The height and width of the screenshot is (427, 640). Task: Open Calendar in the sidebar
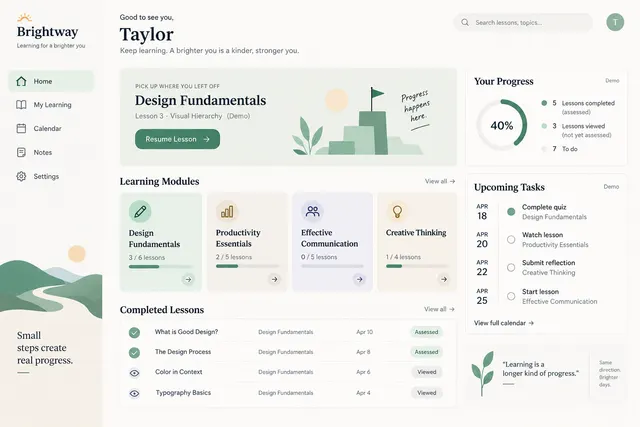click(x=51, y=129)
